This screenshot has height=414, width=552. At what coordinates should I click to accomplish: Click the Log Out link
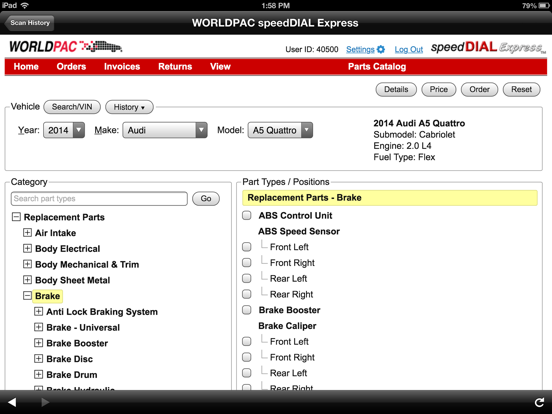408,50
